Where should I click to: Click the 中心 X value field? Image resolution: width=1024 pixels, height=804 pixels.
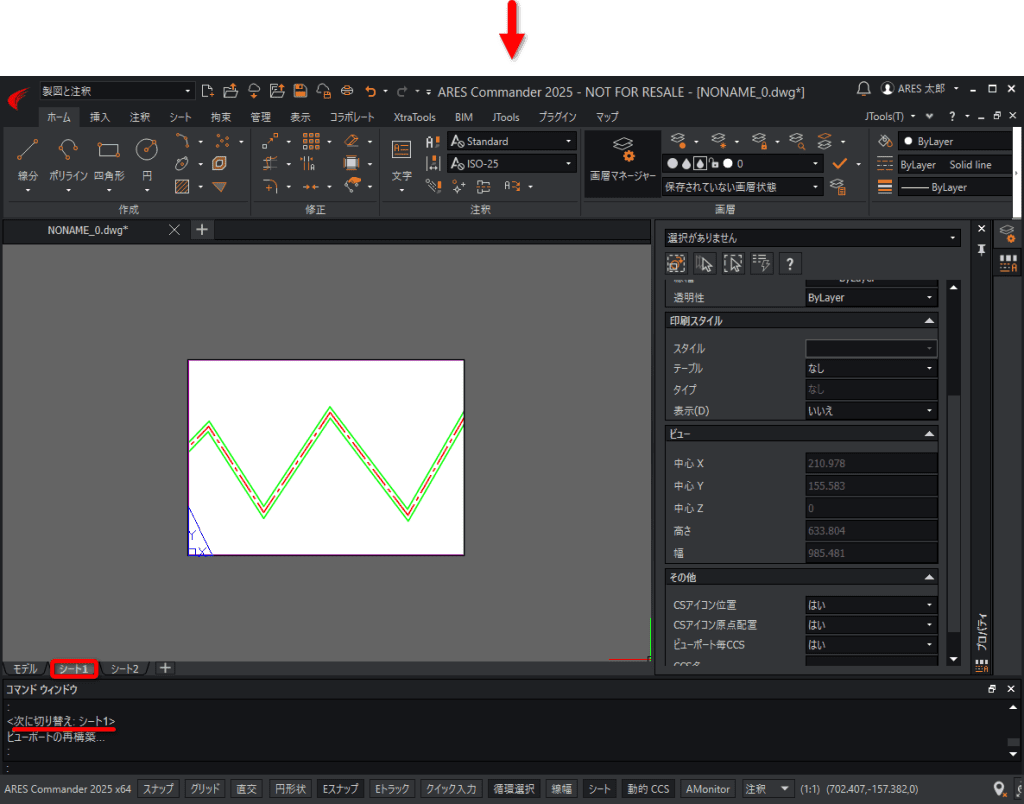(871, 463)
